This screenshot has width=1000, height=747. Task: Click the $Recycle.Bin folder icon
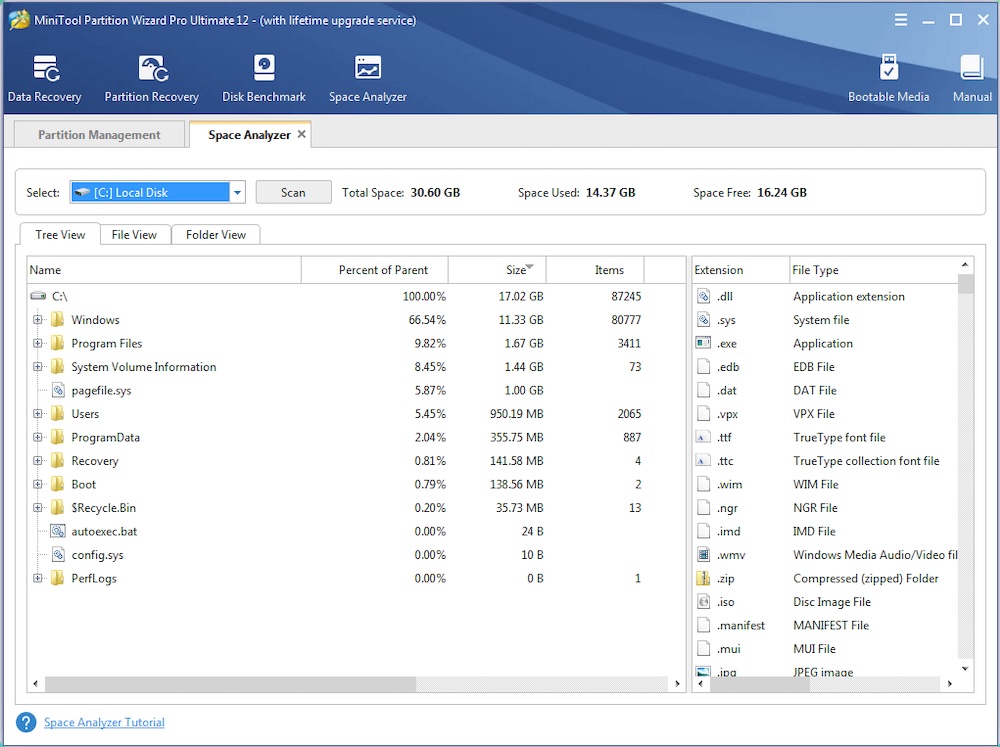coord(57,508)
